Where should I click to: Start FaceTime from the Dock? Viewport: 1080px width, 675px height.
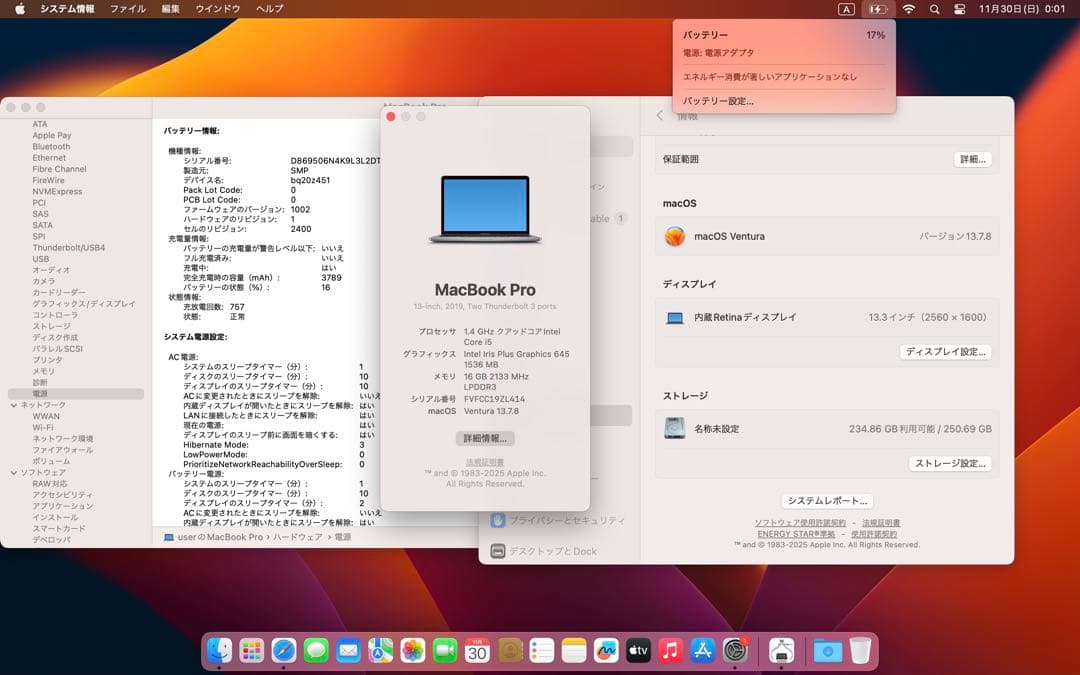pos(444,651)
